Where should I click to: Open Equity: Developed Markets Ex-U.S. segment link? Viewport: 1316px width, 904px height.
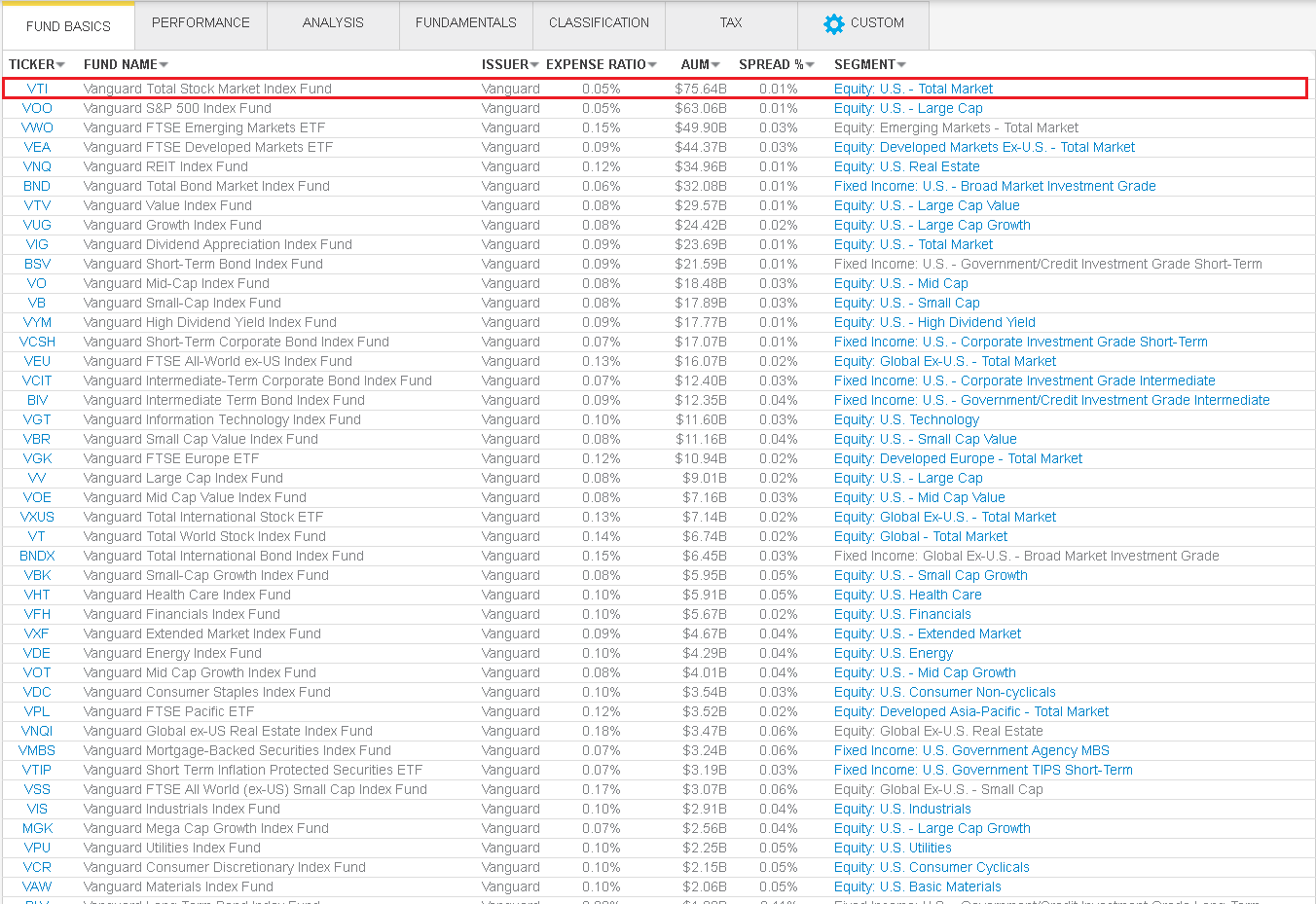coord(984,147)
